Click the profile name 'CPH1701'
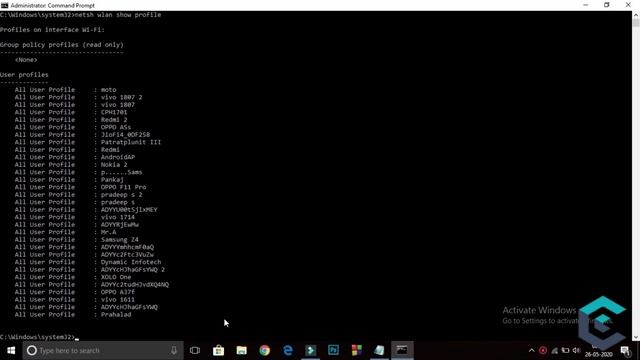The width and height of the screenshot is (640, 360). pyautogui.click(x=114, y=112)
